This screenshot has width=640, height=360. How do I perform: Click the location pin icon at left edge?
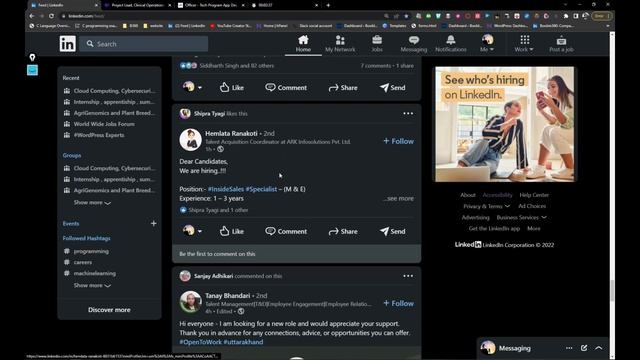point(32,57)
